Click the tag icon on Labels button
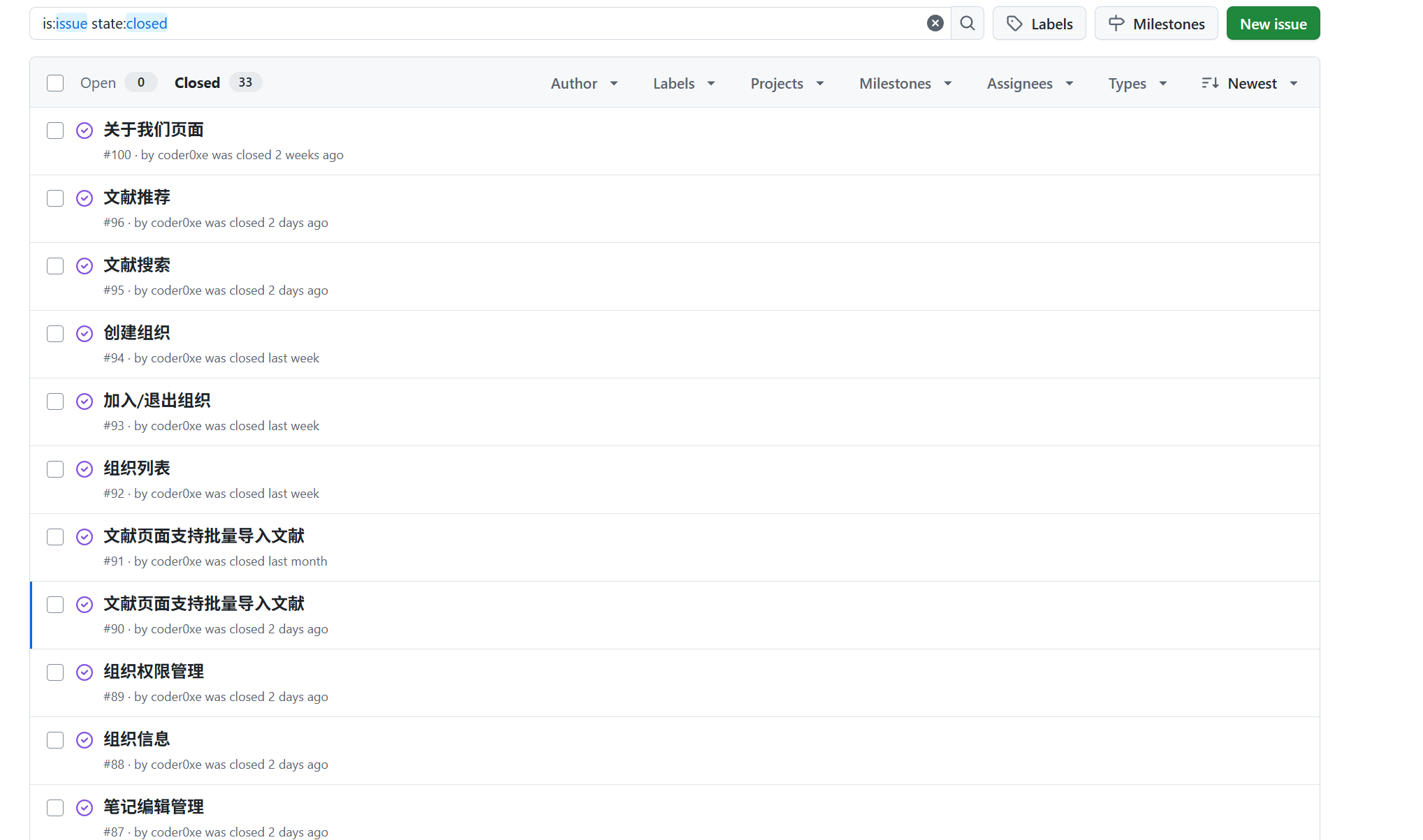This screenshot has width=1423, height=840. point(1014,24)
